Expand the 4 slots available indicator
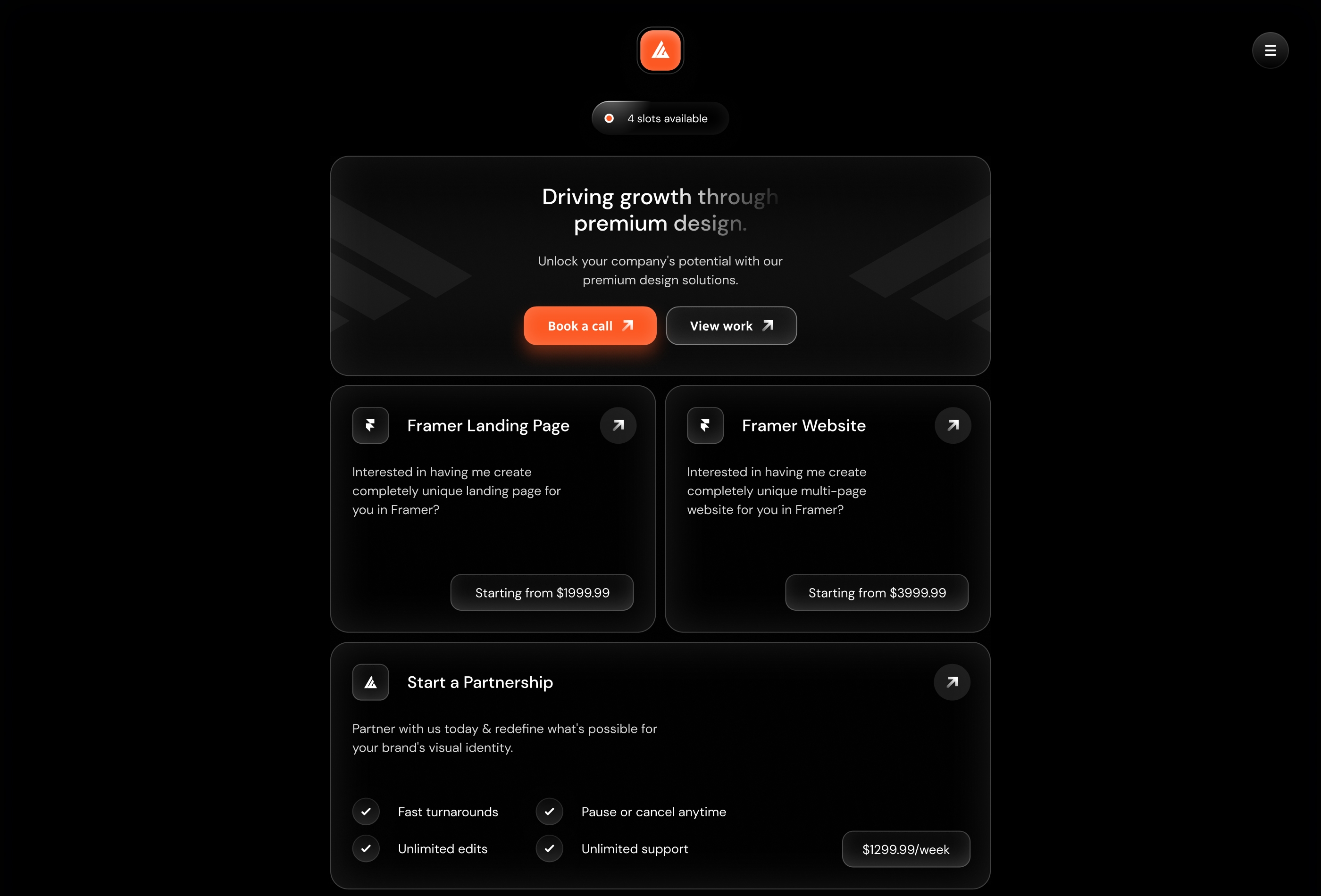Screen dimensions: 1321x896 pos(660,118)
